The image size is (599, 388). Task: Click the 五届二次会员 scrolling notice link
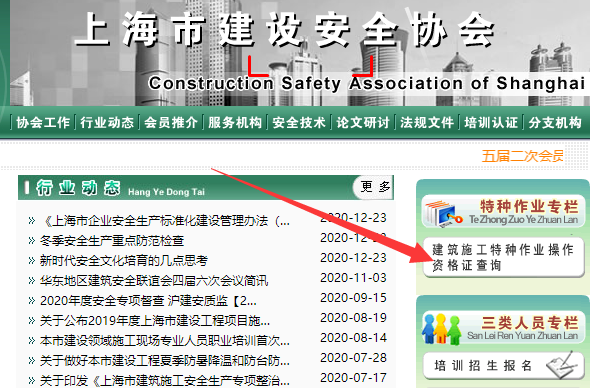point(522,156)
